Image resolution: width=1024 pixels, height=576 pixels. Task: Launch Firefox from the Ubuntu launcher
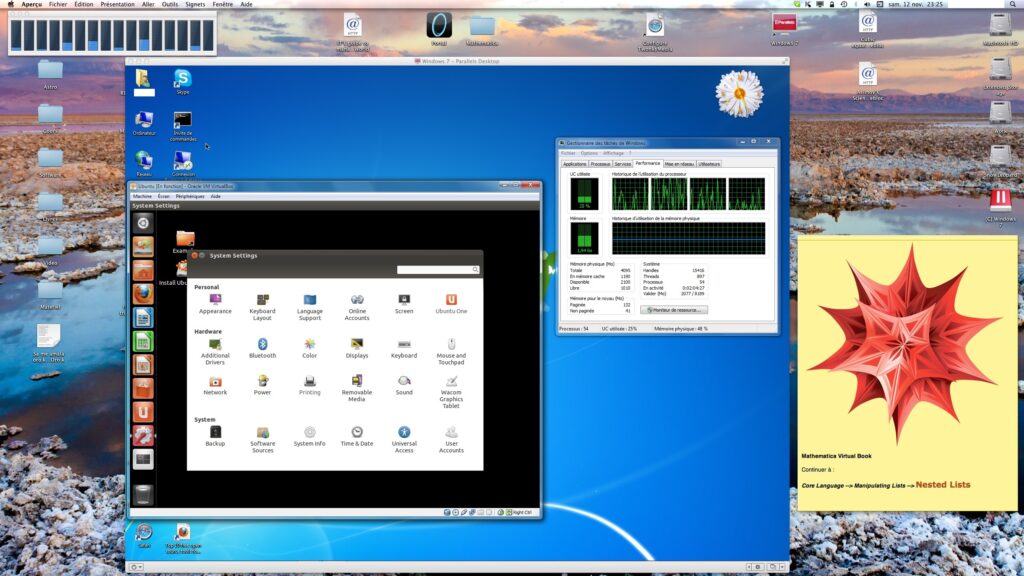(143, 294)
